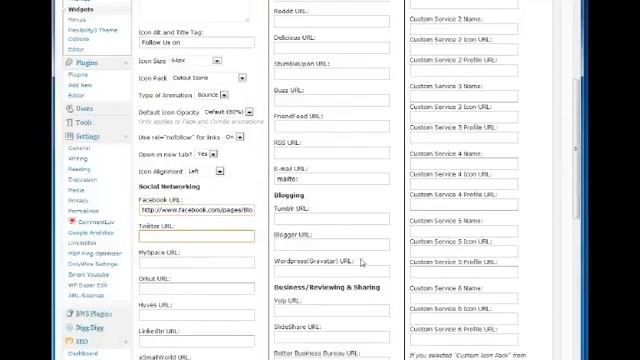This screenshot has height=360, width=640.
Task: Open the Digg Digg menu
Action: pos(89,328)
